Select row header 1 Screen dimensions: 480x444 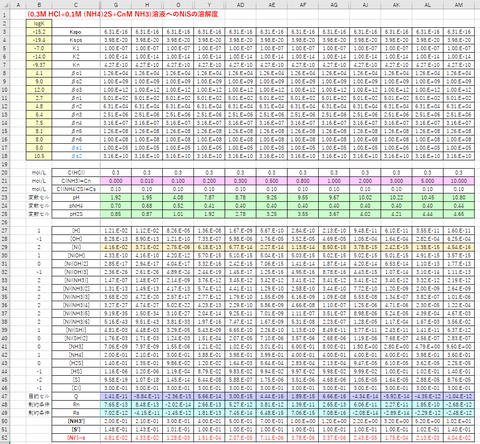[5, 15]
